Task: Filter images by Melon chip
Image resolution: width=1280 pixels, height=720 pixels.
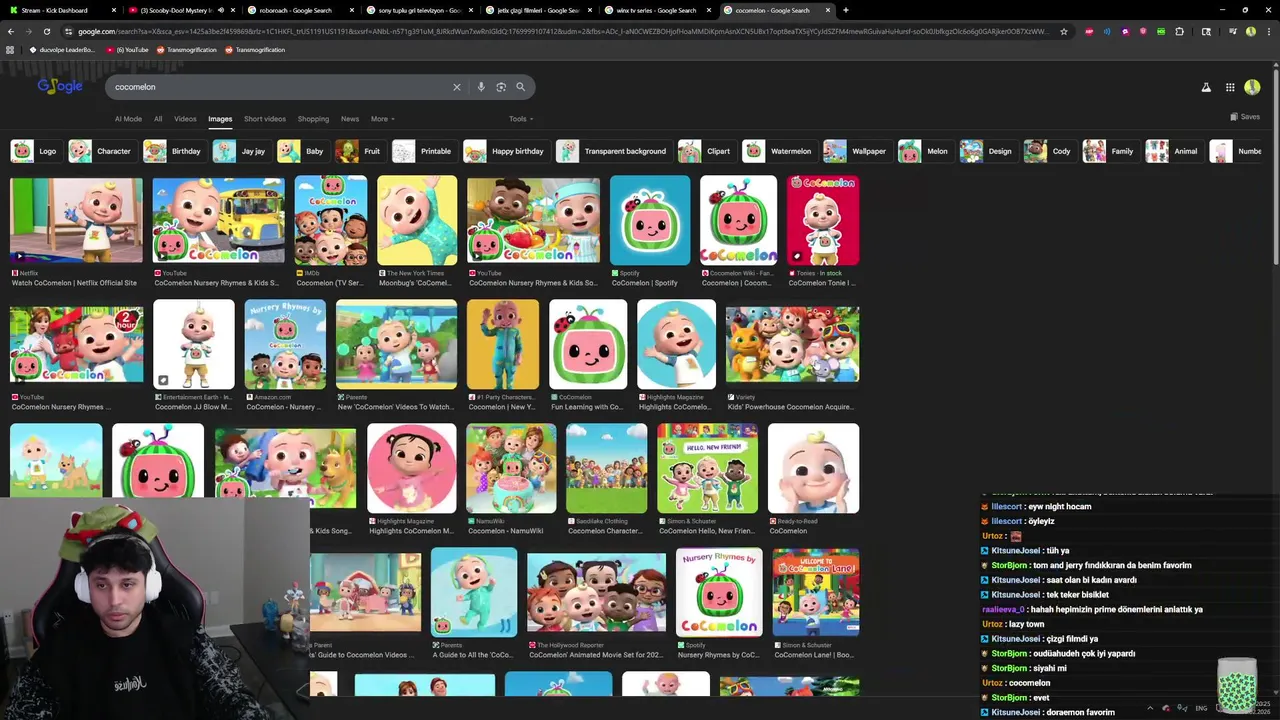Action: [x=924, y=151]
